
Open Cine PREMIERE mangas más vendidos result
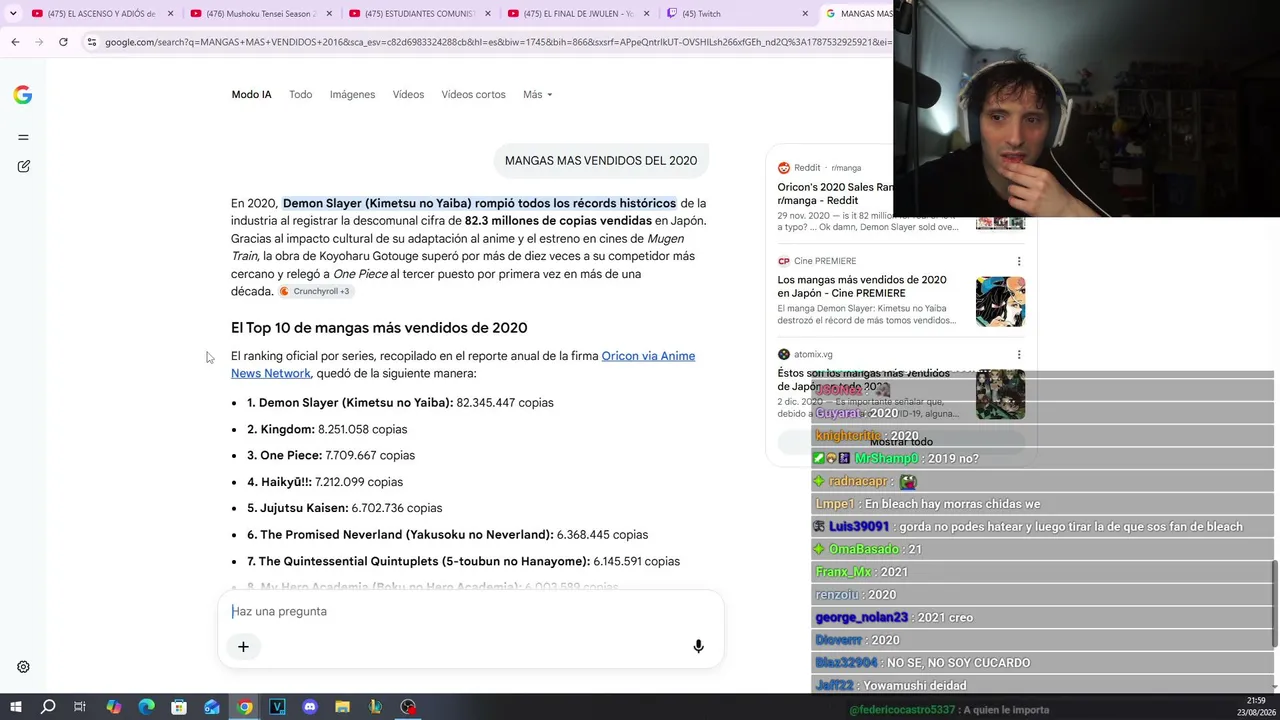[x=862, y=287]
